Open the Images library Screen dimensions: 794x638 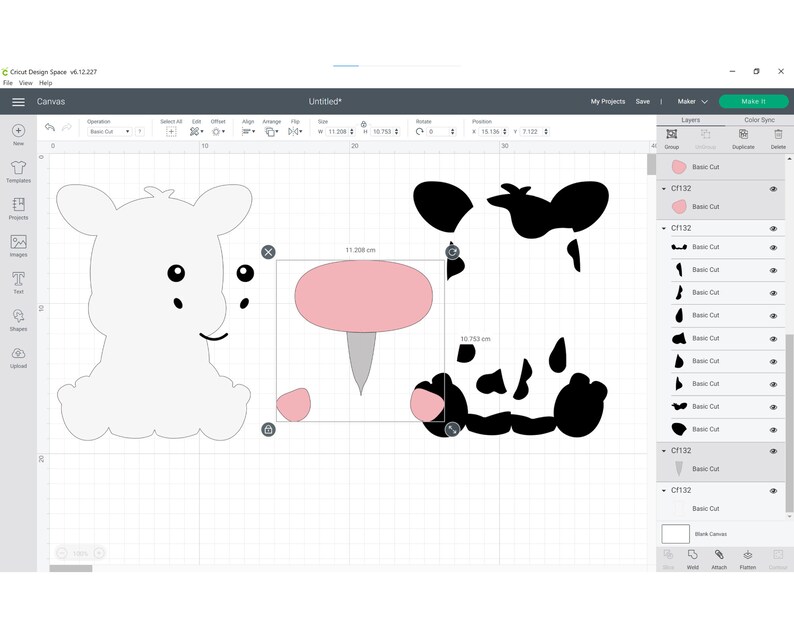pyautogui.click(x=18, y=246)
